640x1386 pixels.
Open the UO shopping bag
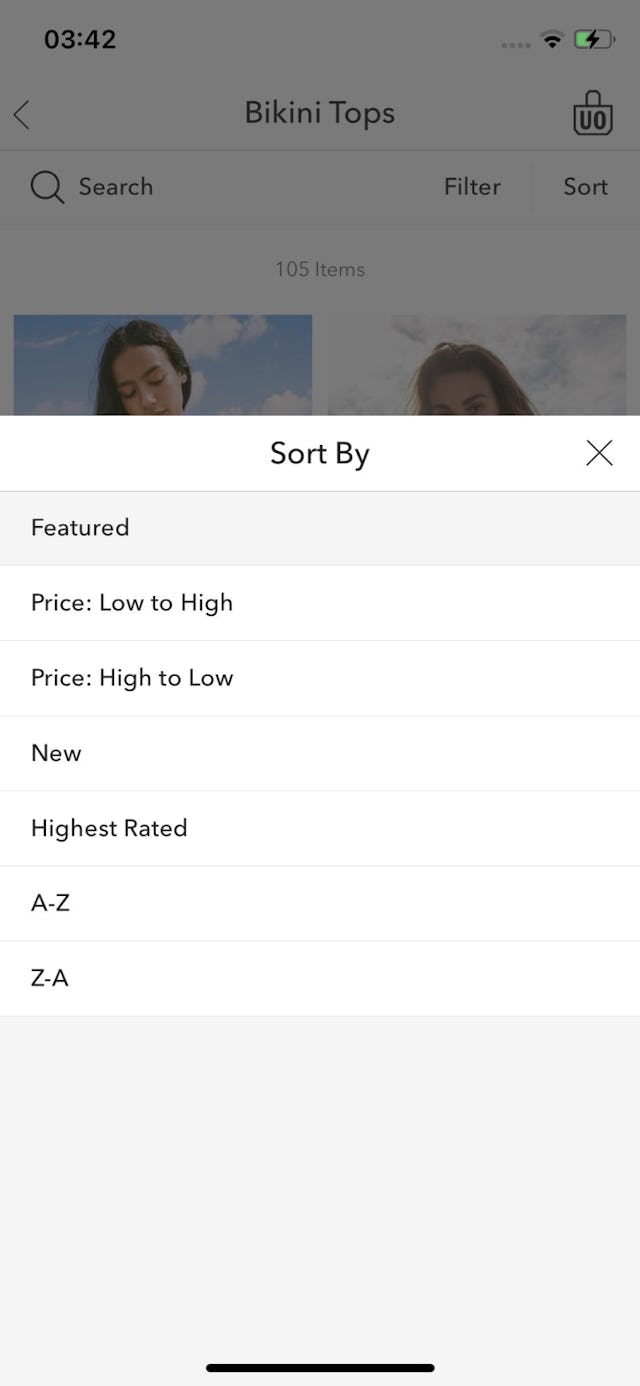pyautogui.click(x=592, y=114)
